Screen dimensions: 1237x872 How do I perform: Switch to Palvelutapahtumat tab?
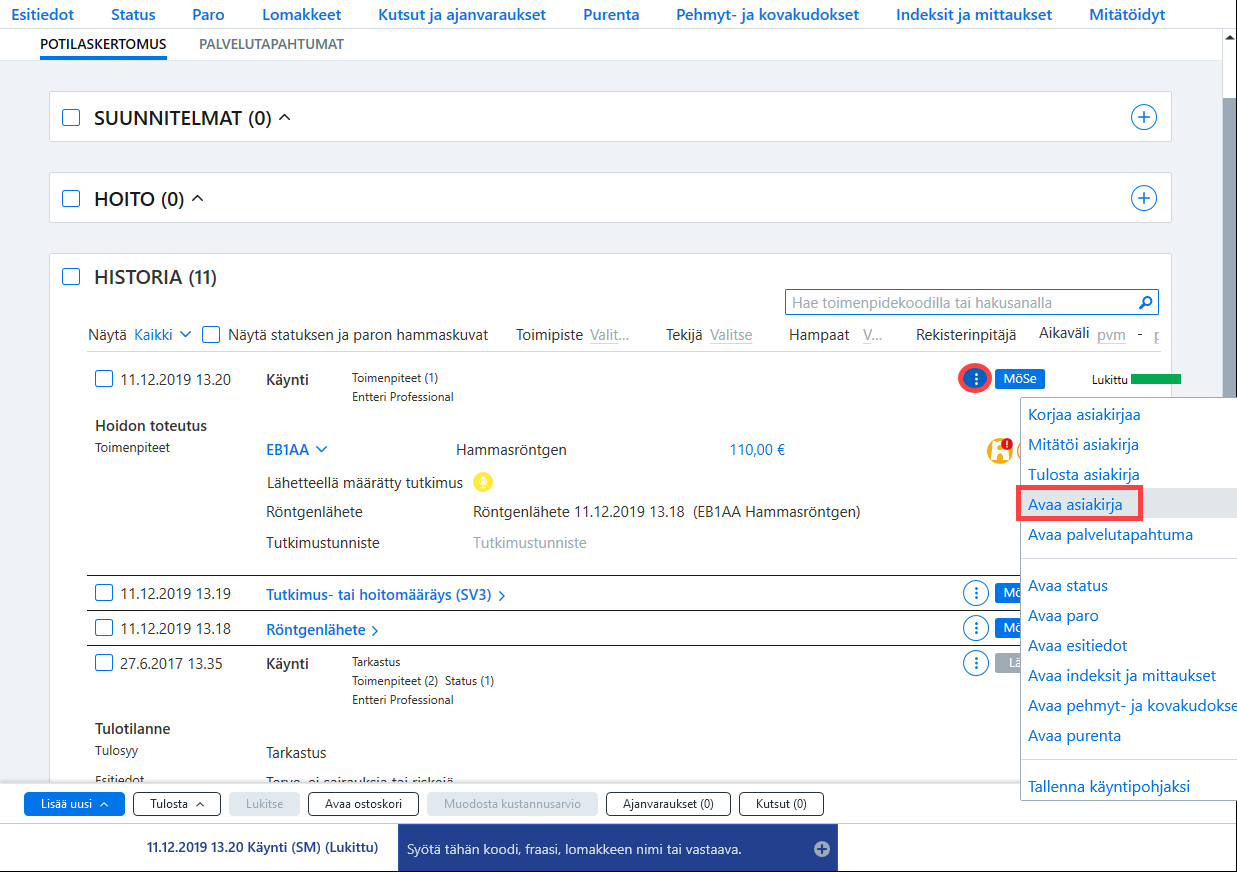tap(272, 45)
